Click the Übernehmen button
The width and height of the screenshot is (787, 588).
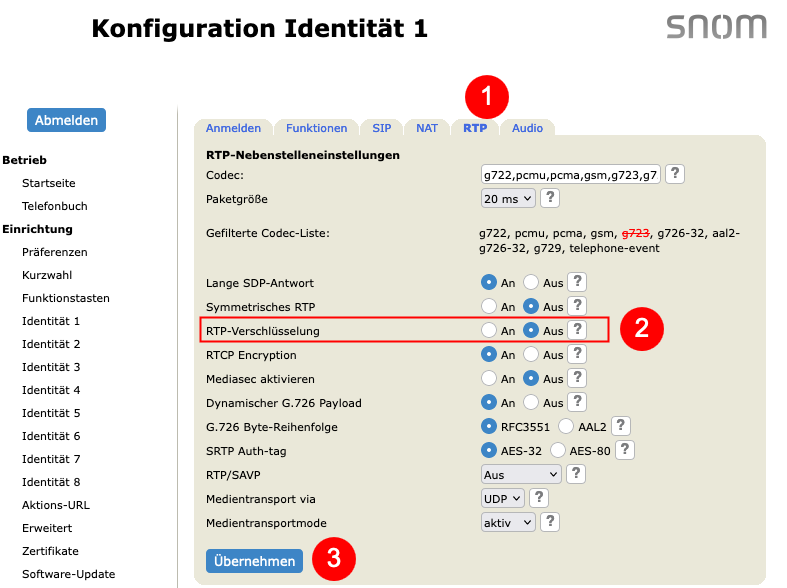[254, 561]
